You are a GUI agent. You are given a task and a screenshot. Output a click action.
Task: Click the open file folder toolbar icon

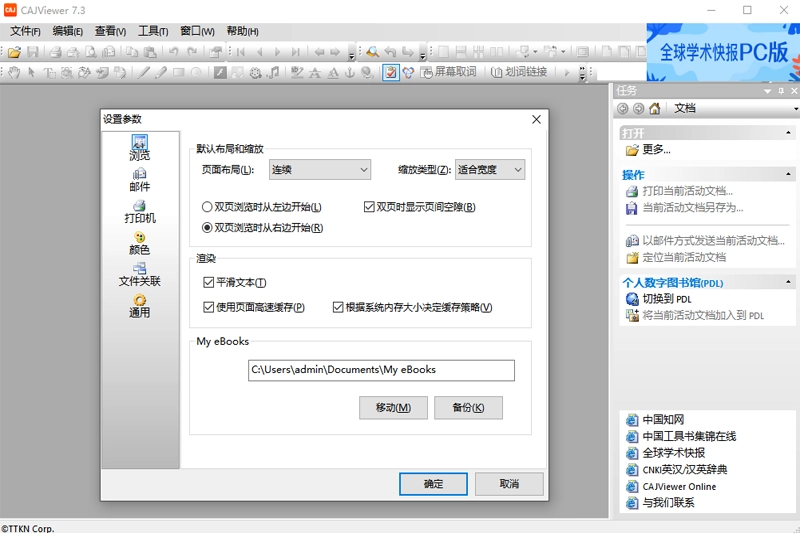[15, 52]
